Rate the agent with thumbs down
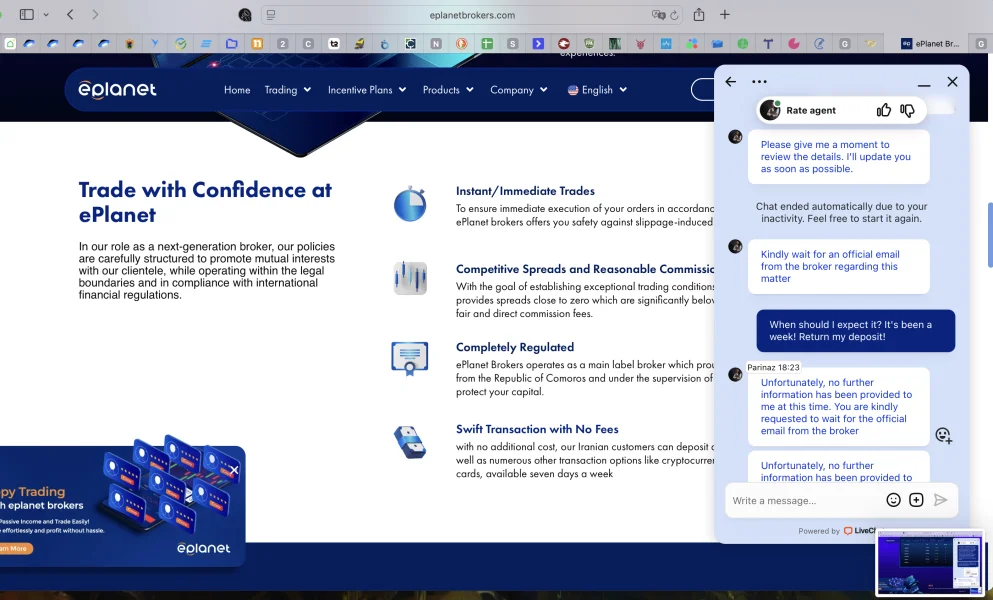The height and width of the screenshot is (600, 993). click(908, 110)
